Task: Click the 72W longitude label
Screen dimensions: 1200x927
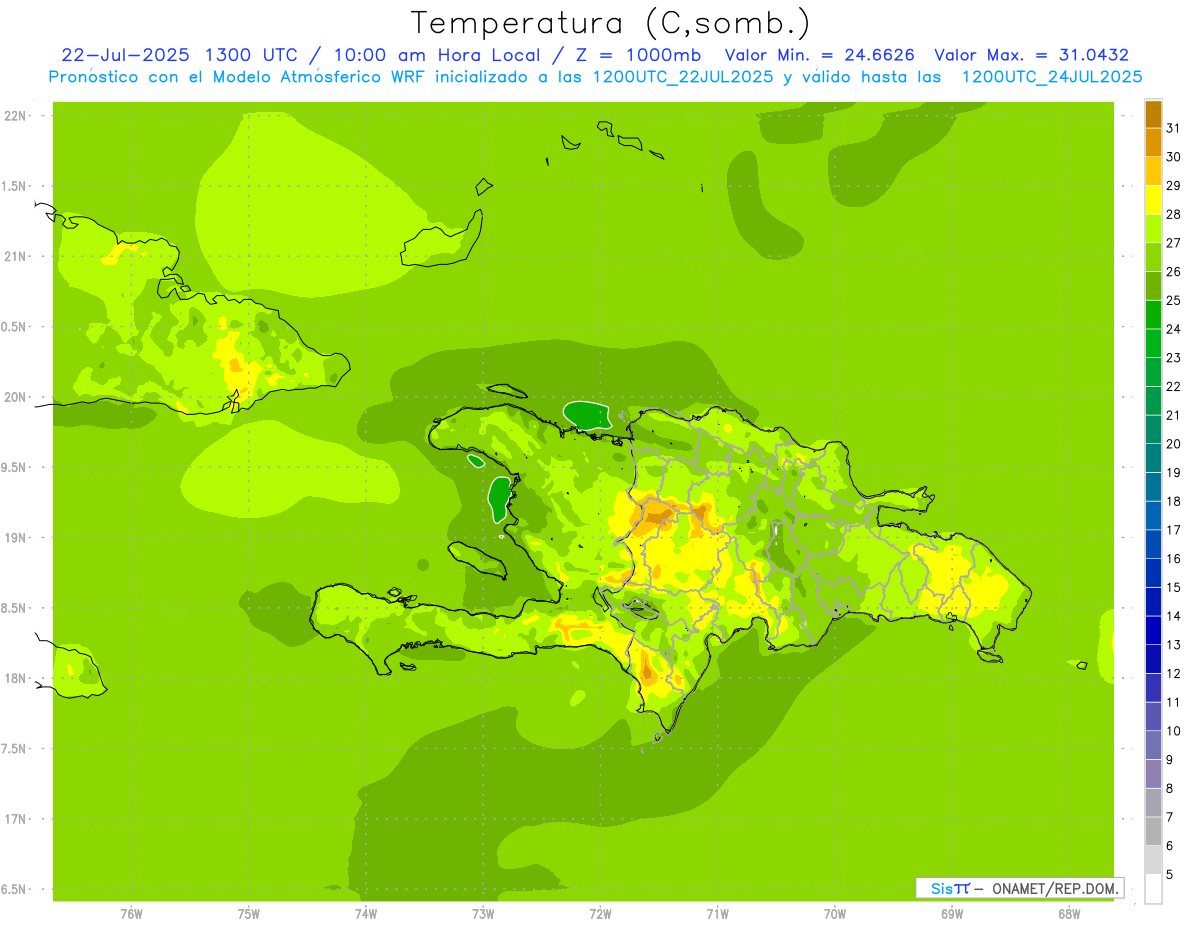Action: click(600, 914)
